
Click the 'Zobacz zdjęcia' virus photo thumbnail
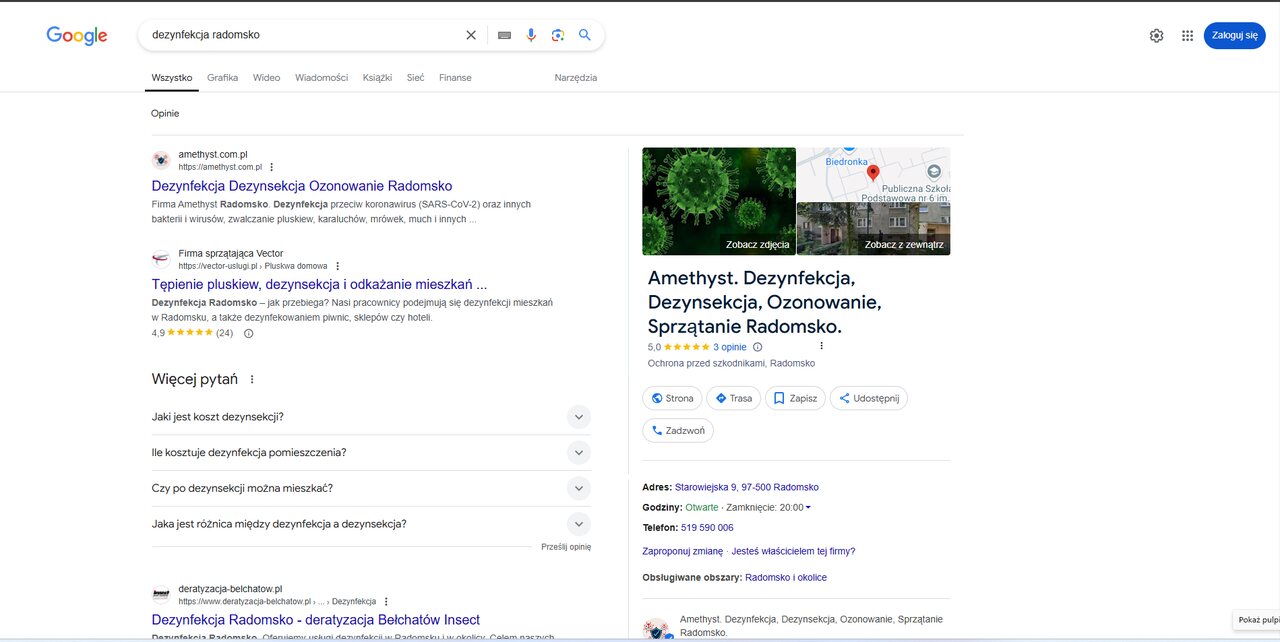pos(719,201)
